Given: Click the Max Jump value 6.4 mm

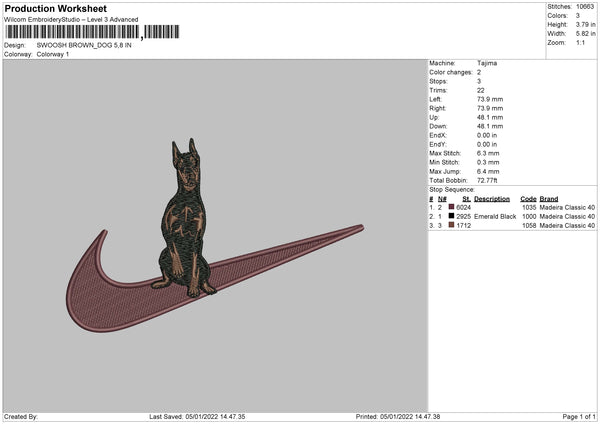Looking at the screenshot, I should [488, 171].
